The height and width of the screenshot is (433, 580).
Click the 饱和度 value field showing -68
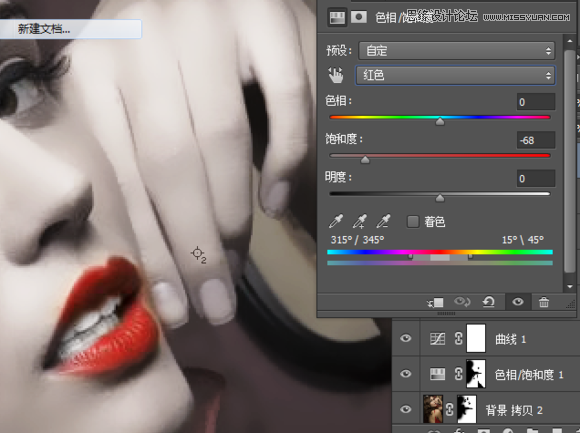536,141
